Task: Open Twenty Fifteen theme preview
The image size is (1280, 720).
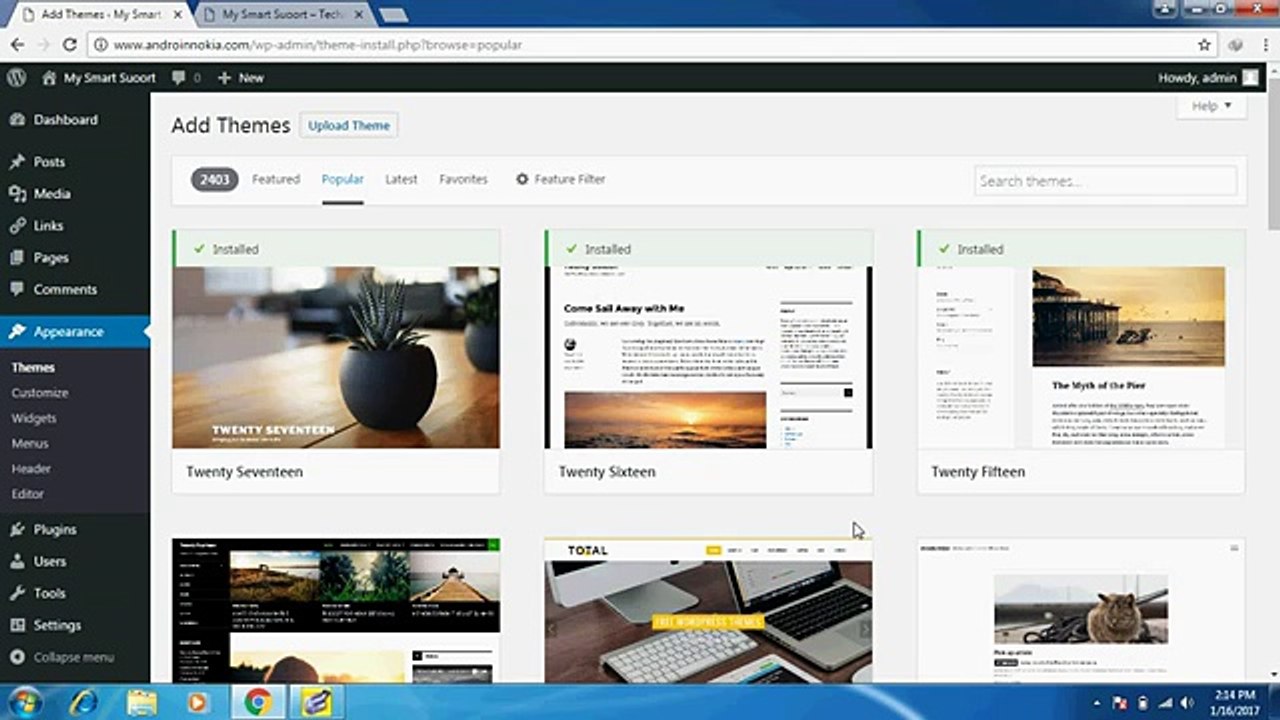Action: point(1081,357)
